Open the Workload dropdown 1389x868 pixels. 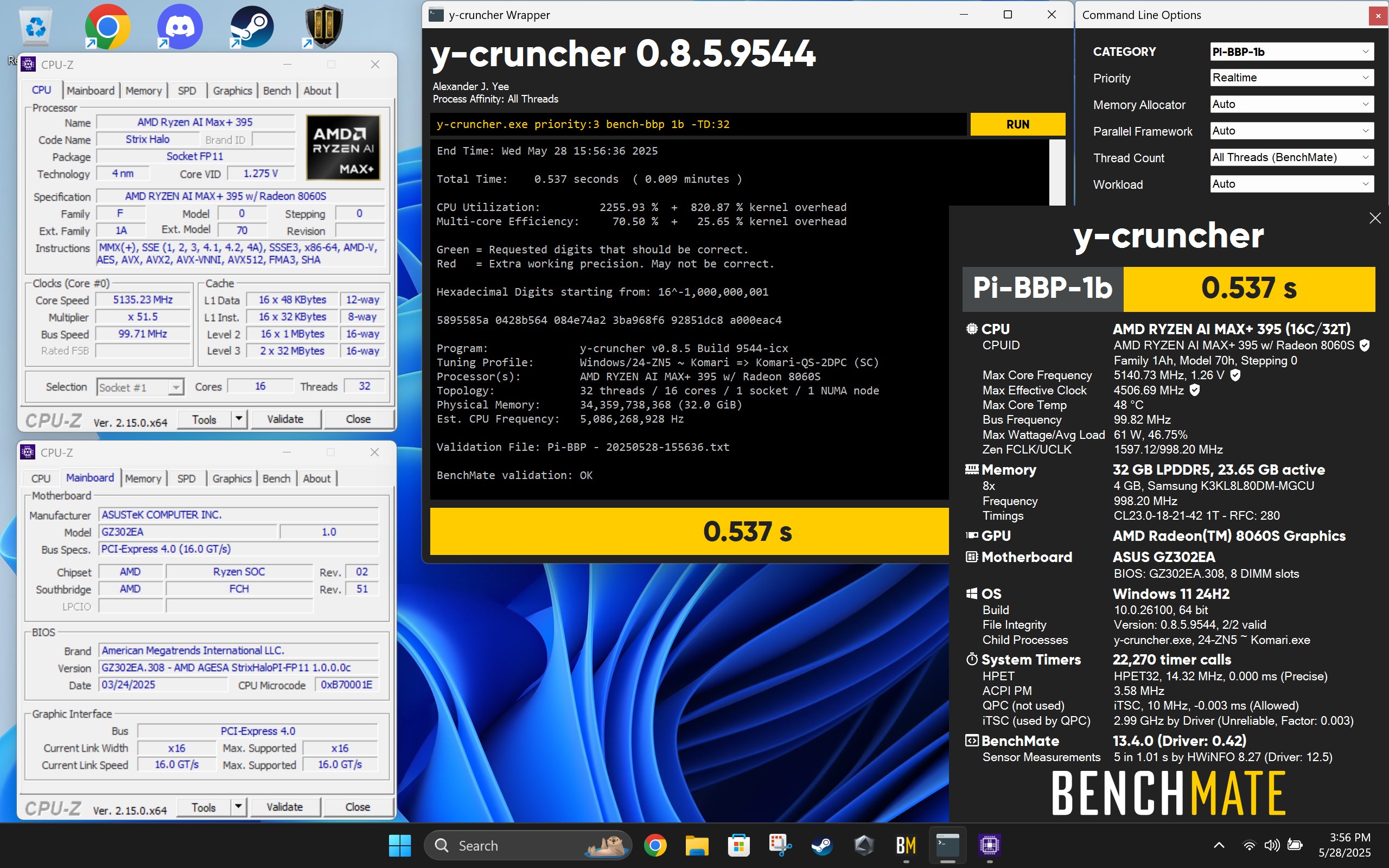[x=1291, y=184]
